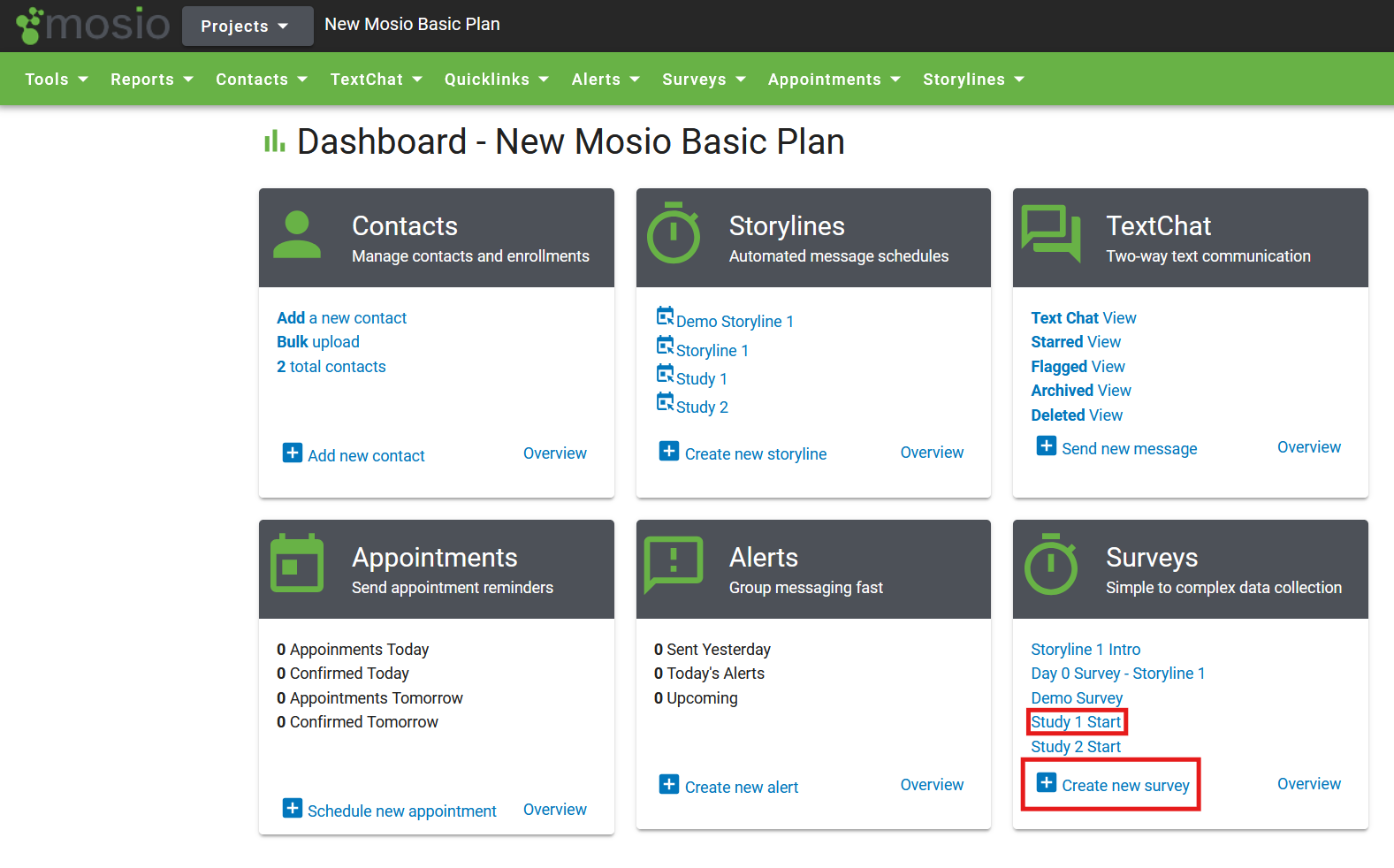The height and width of the screenshot is (868, 1394).
Task: Click the plus icon beside Add new contact
Action: click(293, 453)
